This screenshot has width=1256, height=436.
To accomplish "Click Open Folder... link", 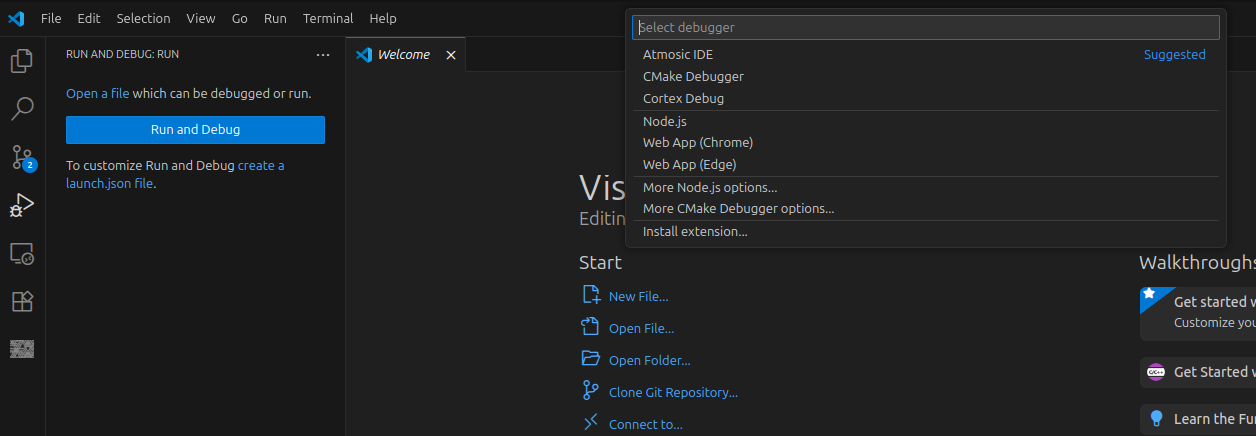I will pyautogui.click(x=649, y=360).
